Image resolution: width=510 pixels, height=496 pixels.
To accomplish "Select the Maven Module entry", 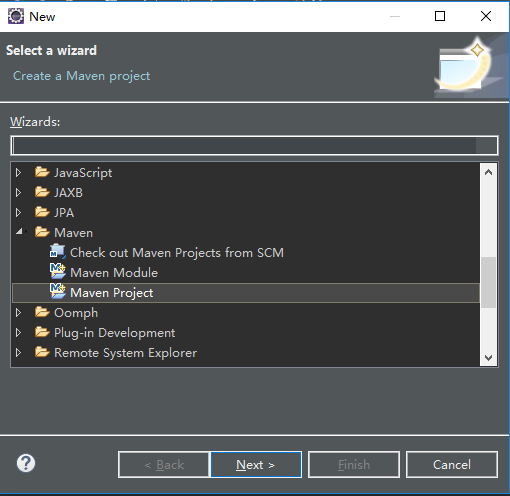I will pyautogui.click(x=114, y=273).
